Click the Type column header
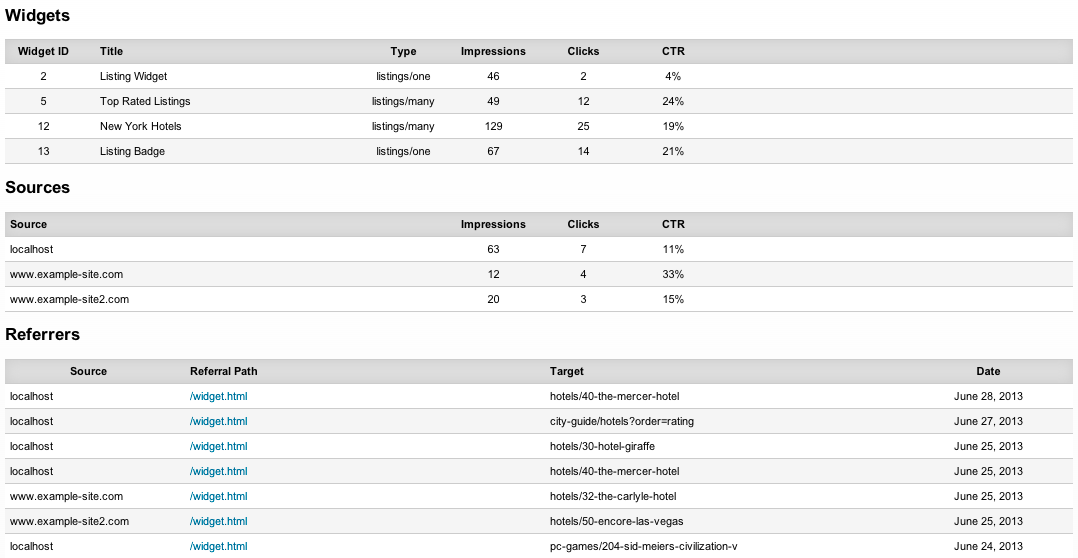1078x558 pixels. [403, 51]
